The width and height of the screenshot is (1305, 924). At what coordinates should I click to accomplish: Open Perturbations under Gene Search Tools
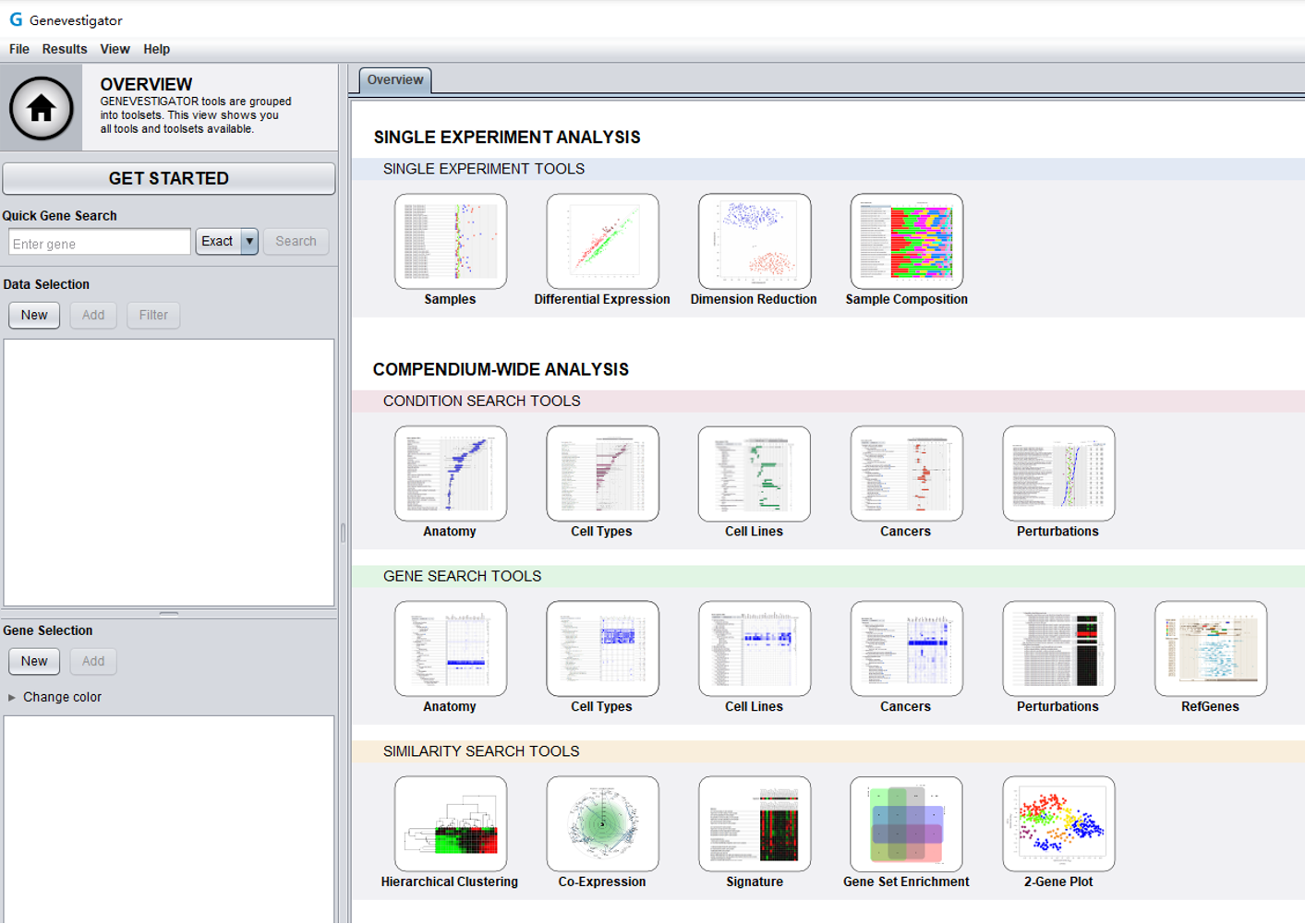pyautogui.click(x=1058, y=648)
